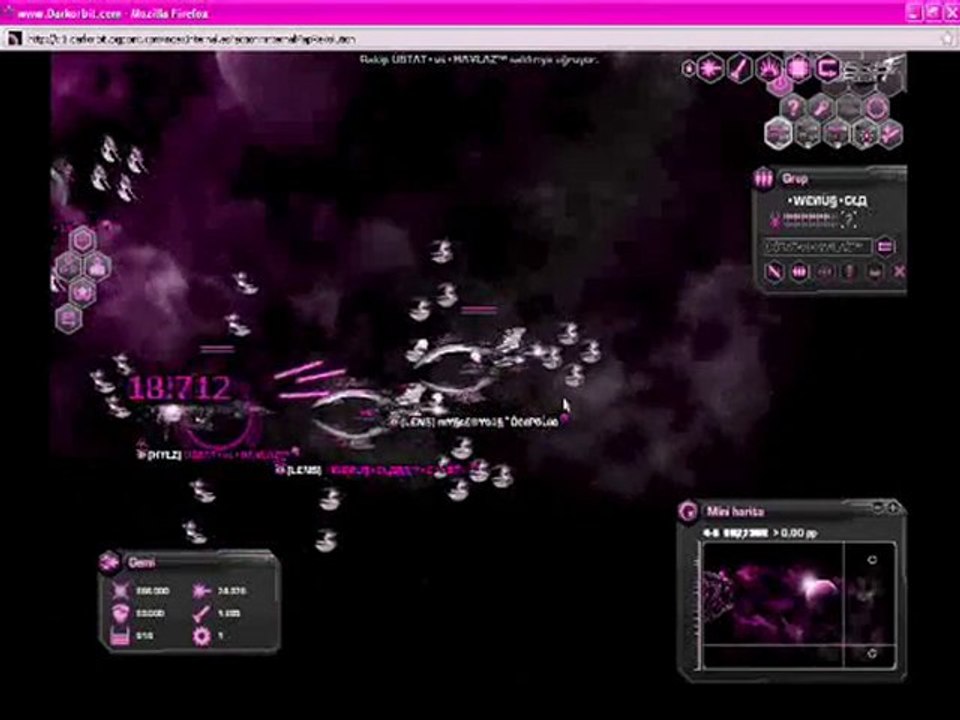Image resolution: width=960 pixels, height=720 pixels.
Task: Click the coordinates text '> 0,00 pp' in minimap
Action: (x=795, y=533)
